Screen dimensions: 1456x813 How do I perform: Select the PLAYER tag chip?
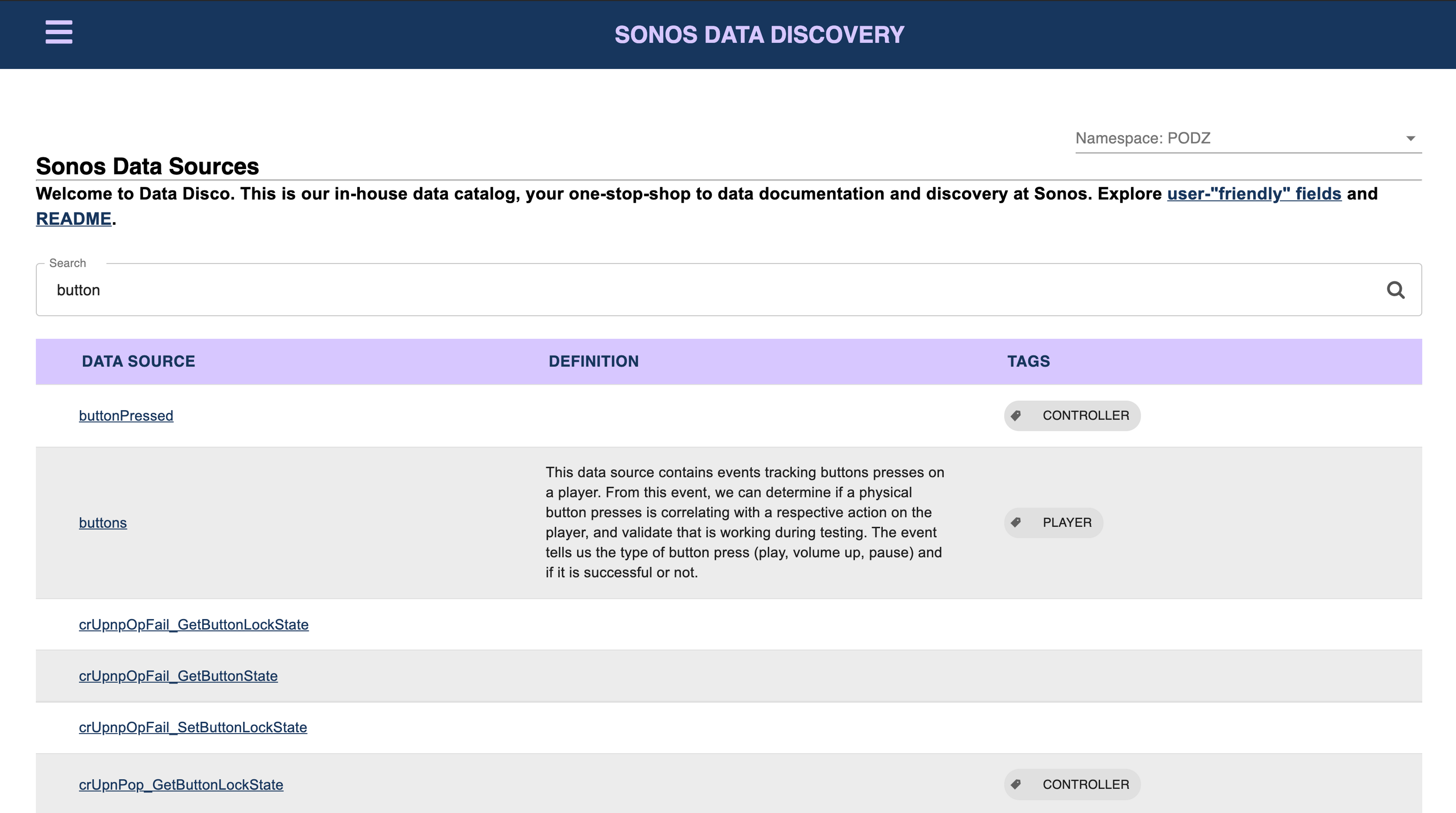point(1066,523)
